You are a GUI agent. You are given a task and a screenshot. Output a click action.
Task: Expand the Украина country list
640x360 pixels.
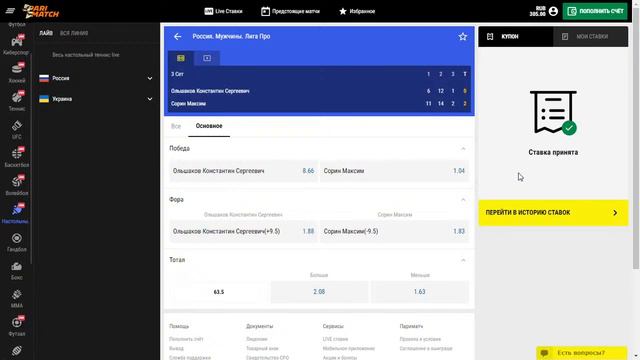click(x=96, y=99)
